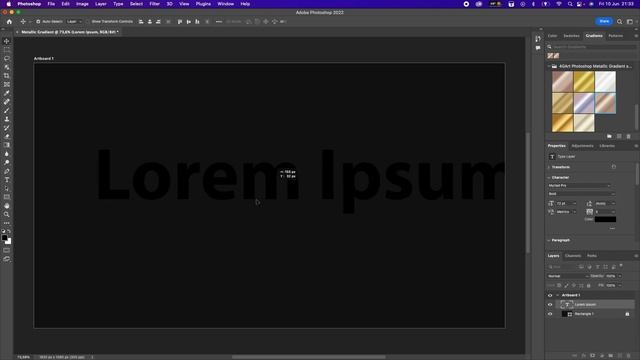
Task: Switch to the Adjustments tab
Action: tap(582, 146)
